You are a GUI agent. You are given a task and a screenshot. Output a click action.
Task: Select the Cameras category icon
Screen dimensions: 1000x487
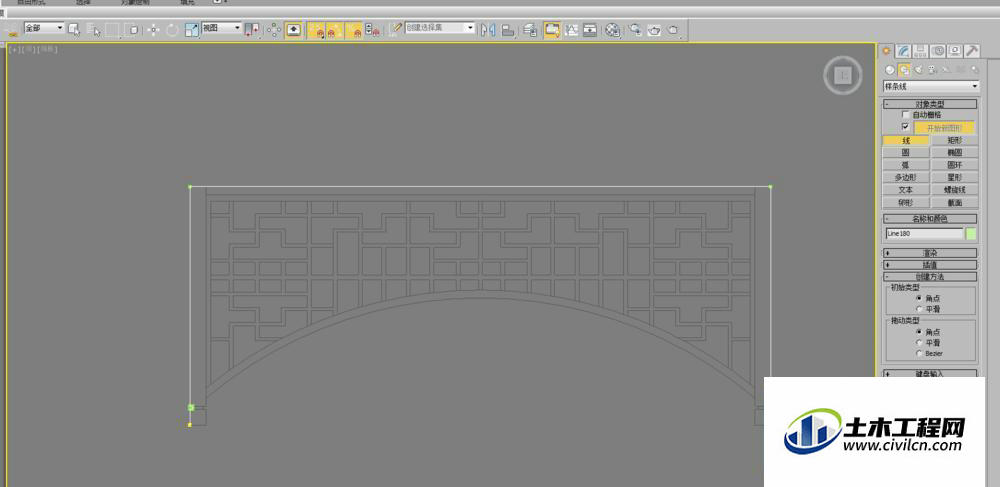click(932, 69)
